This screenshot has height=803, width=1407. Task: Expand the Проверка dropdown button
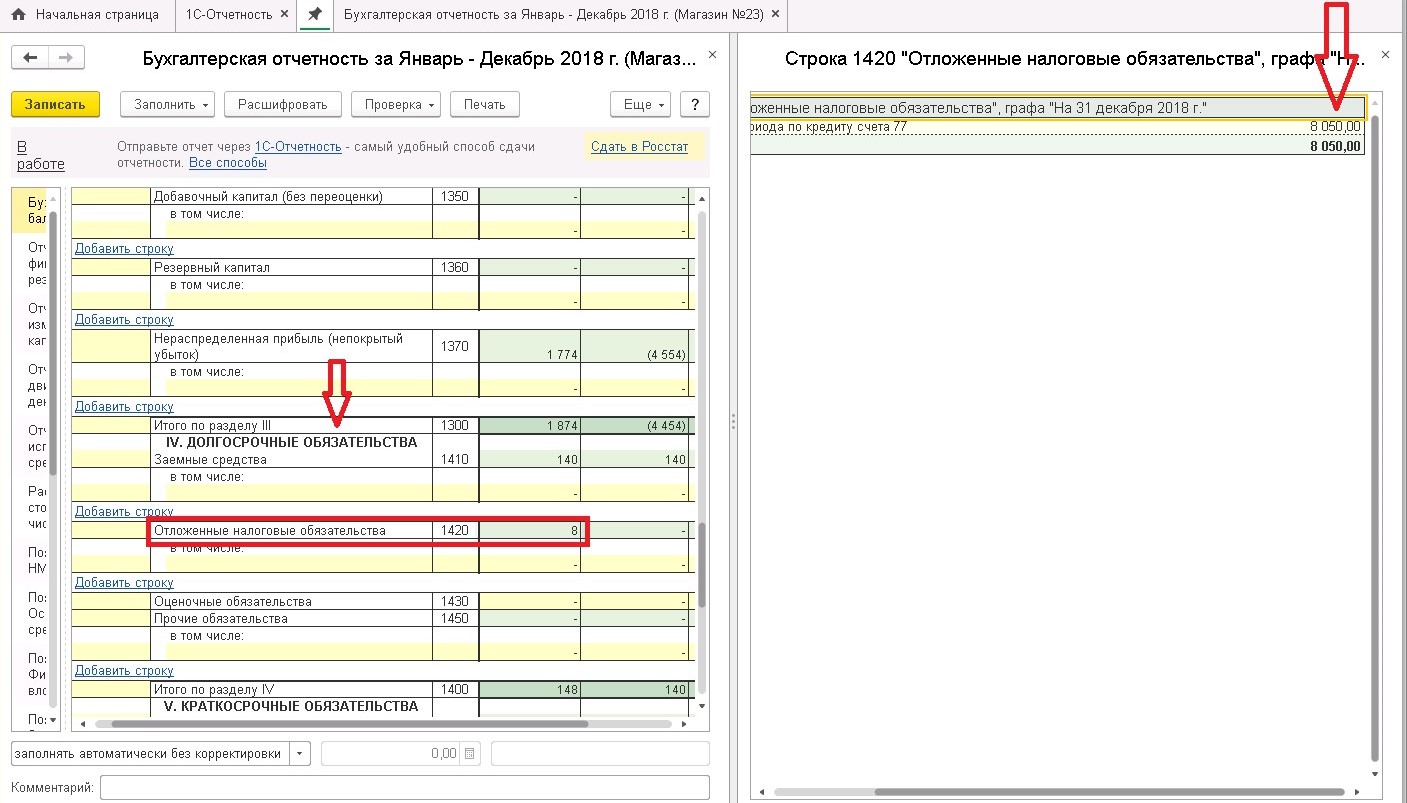click(398, 104)
